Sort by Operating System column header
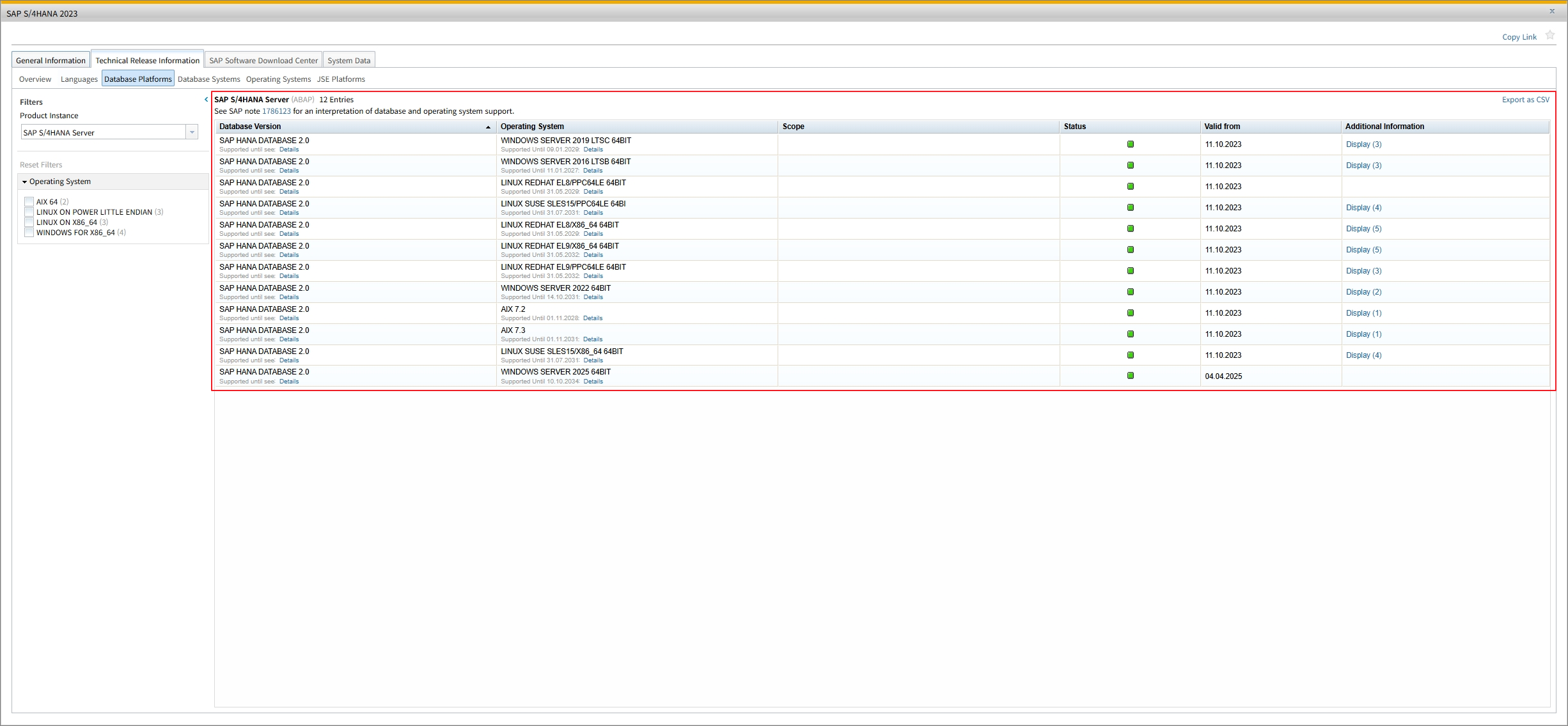 (637, 127)
